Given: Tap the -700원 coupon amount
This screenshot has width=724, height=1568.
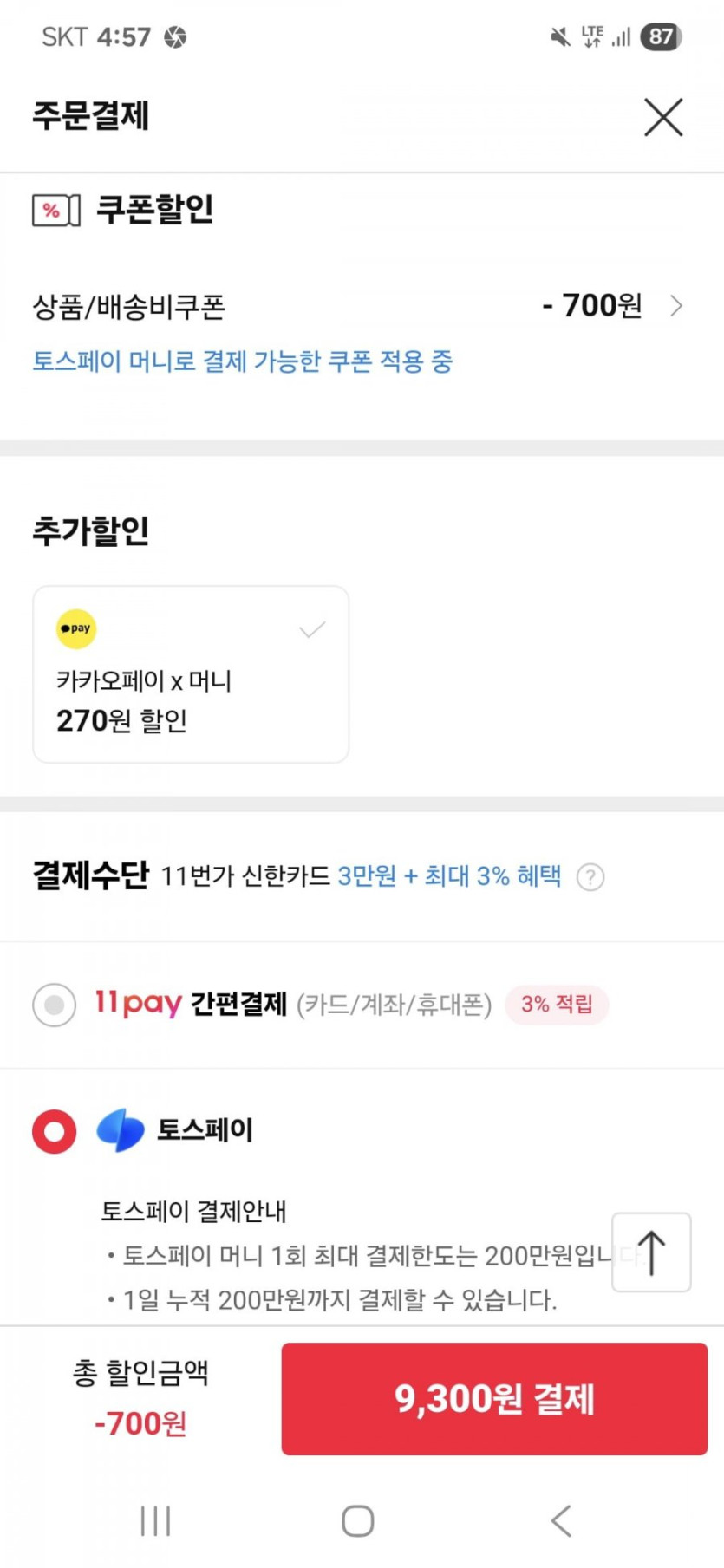Looking at the screenshot, I should coord(592,306).
